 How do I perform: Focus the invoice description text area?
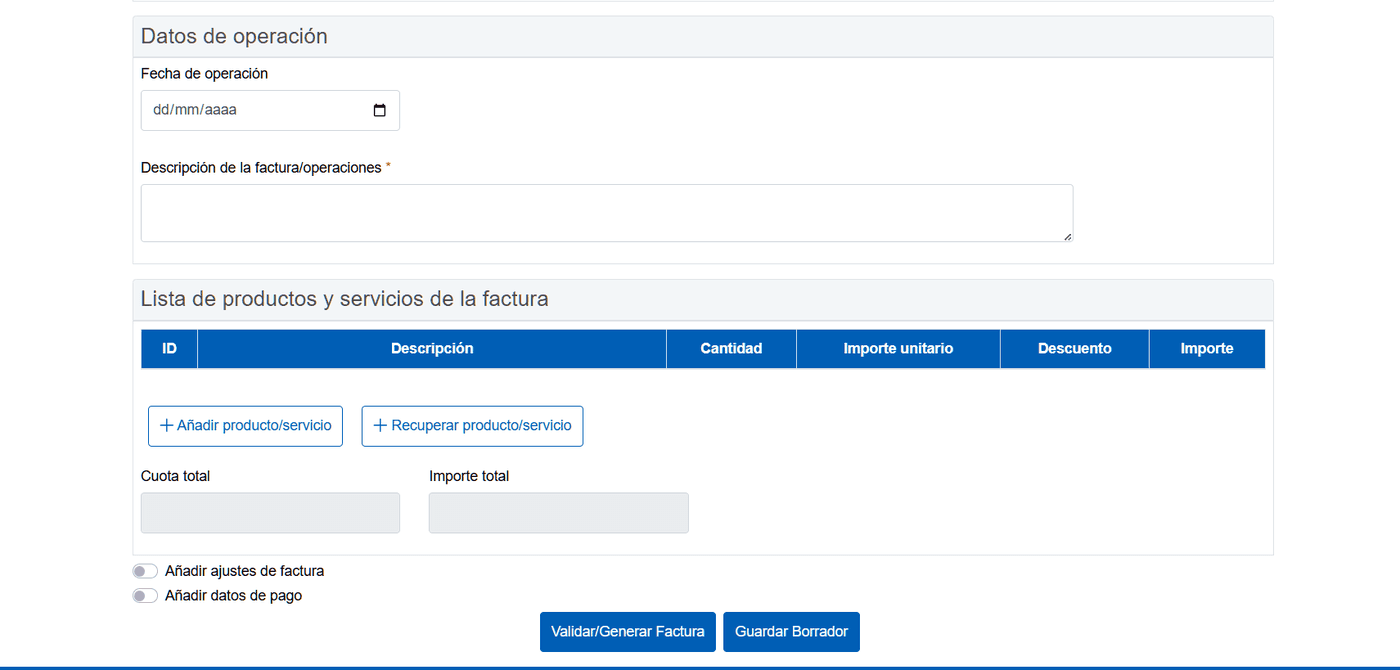(607, 213)
